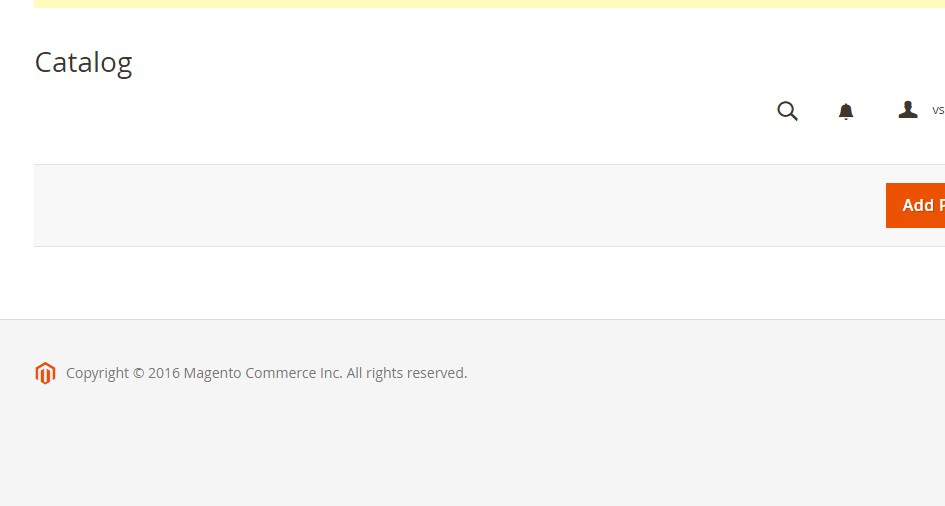The height and width of the screenshot is (506, 945).
Task: Show system notifications via the bell
Action: 846,111
